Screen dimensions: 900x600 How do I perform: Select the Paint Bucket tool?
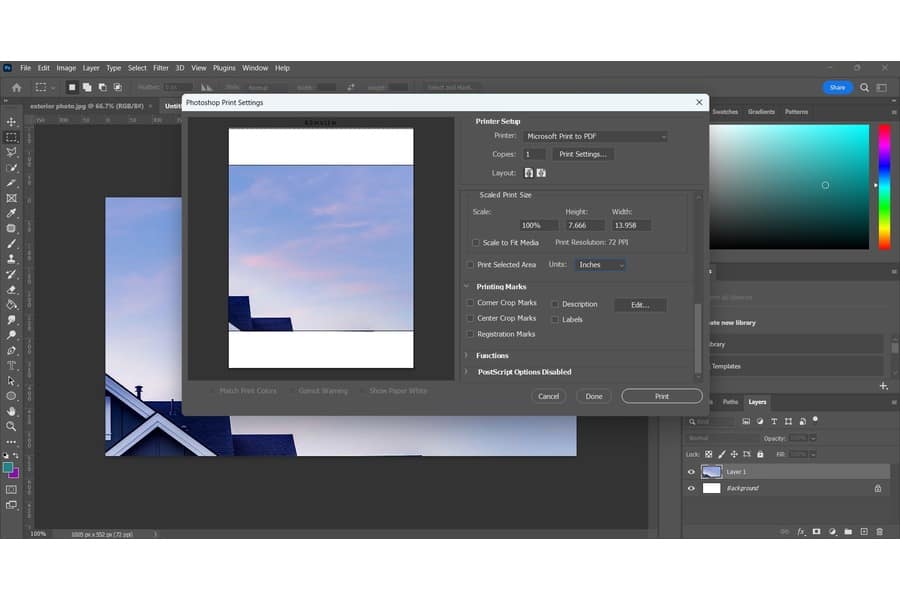11,304
